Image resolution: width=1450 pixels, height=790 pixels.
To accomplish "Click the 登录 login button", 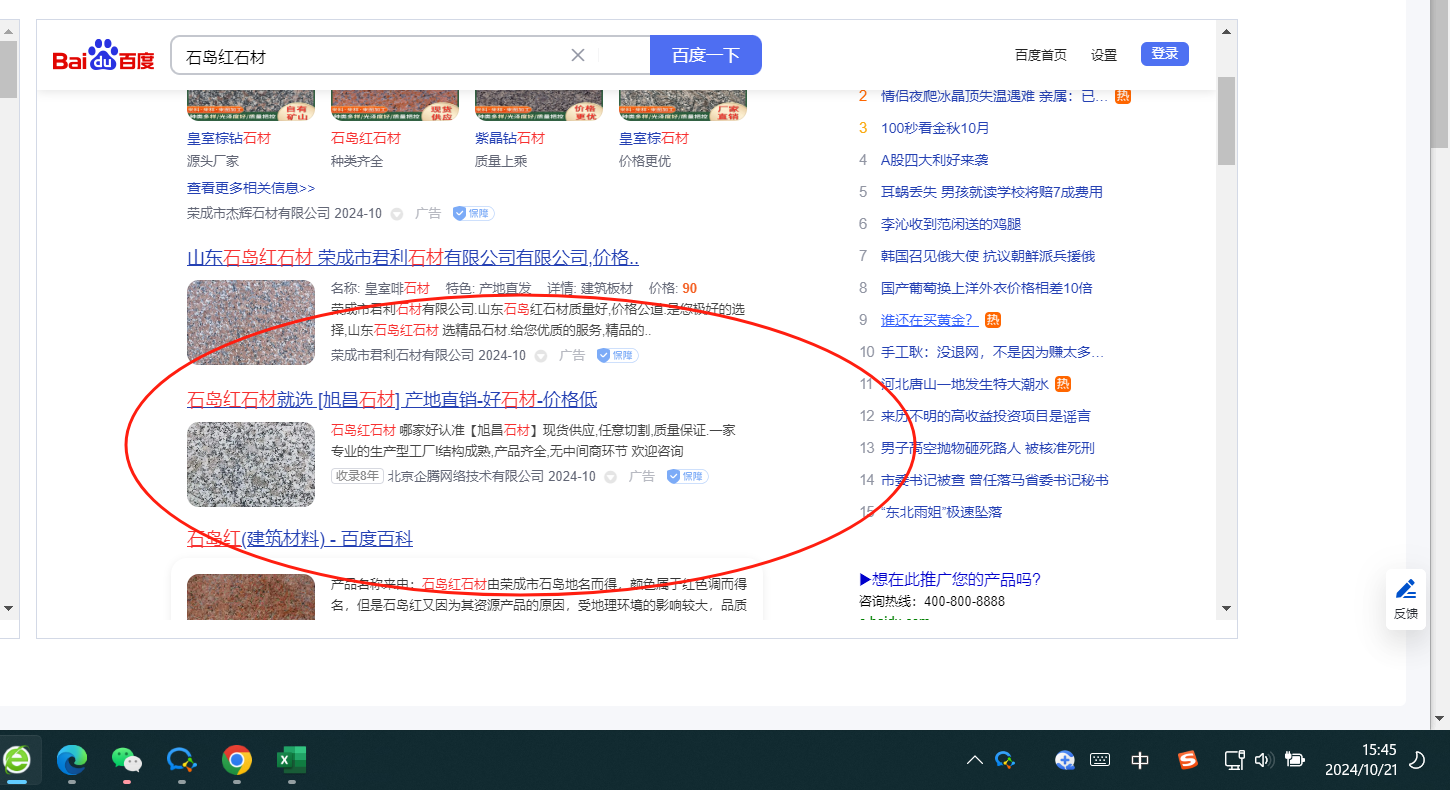I will pos(1164,54).
